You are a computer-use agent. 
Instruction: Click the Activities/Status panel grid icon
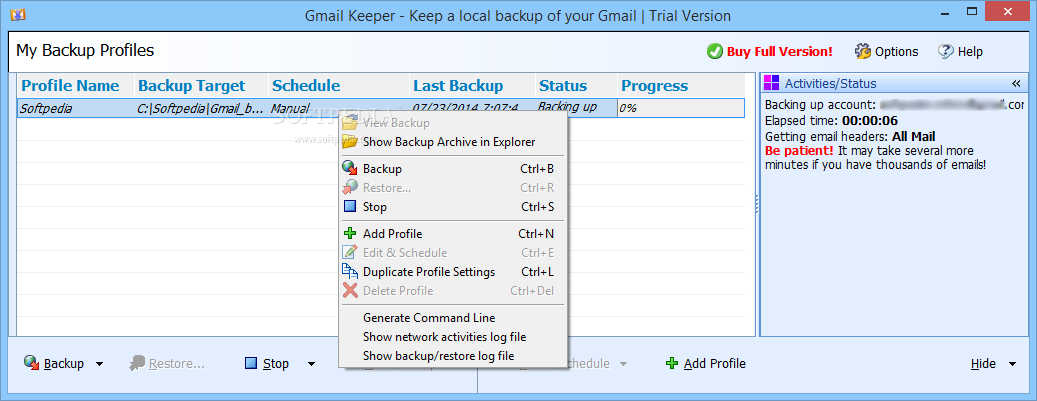pos(771,83)
